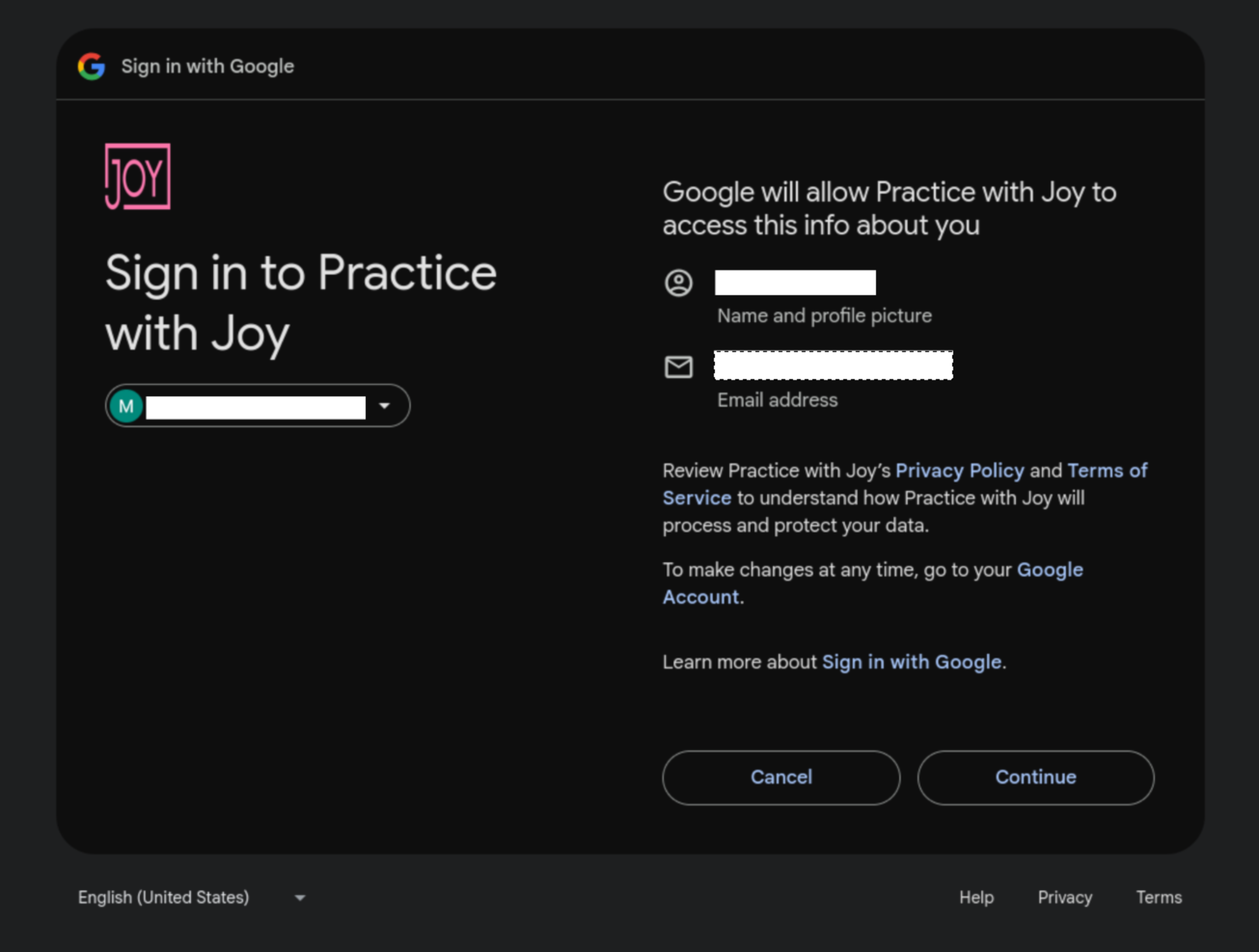
Task: Click the profile person icon
Action: click(x=678, y=283)
